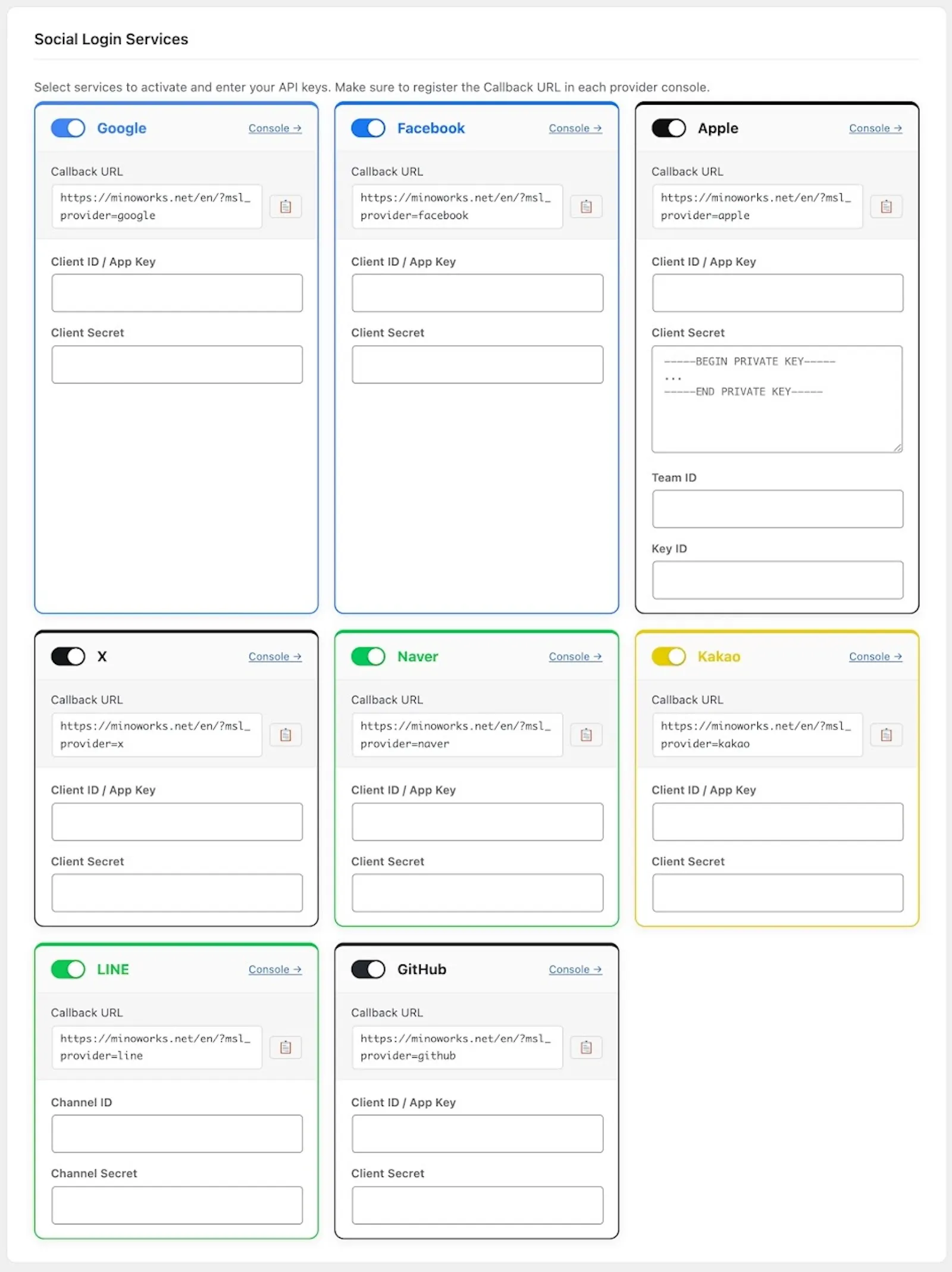This screenshot has height=1272, width=952.
Task: Click the Apple private key textarea
Action: [777, 399]
